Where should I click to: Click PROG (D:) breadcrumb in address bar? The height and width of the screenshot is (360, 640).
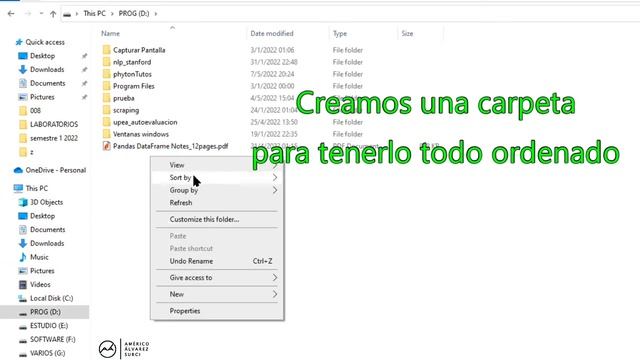(134, 13)
